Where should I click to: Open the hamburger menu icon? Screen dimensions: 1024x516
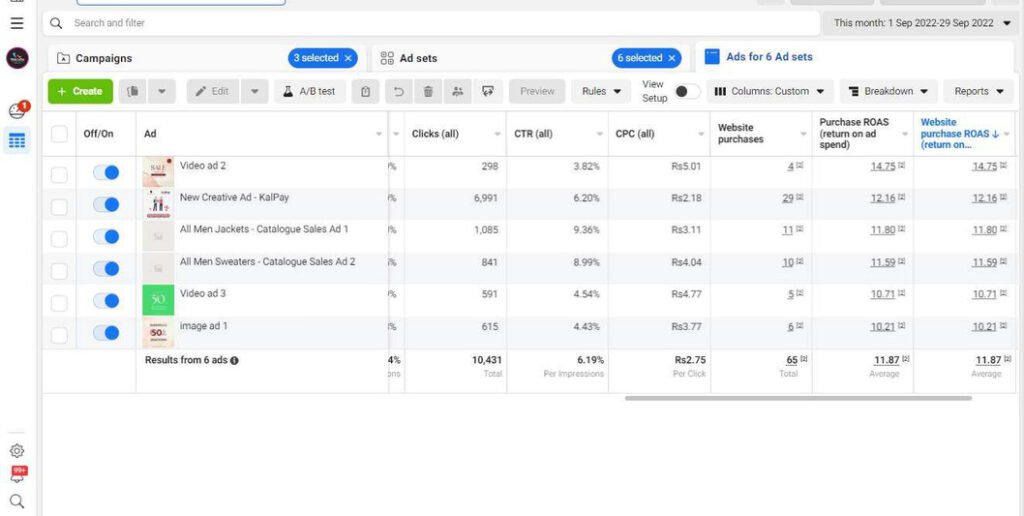coord(17,23)
